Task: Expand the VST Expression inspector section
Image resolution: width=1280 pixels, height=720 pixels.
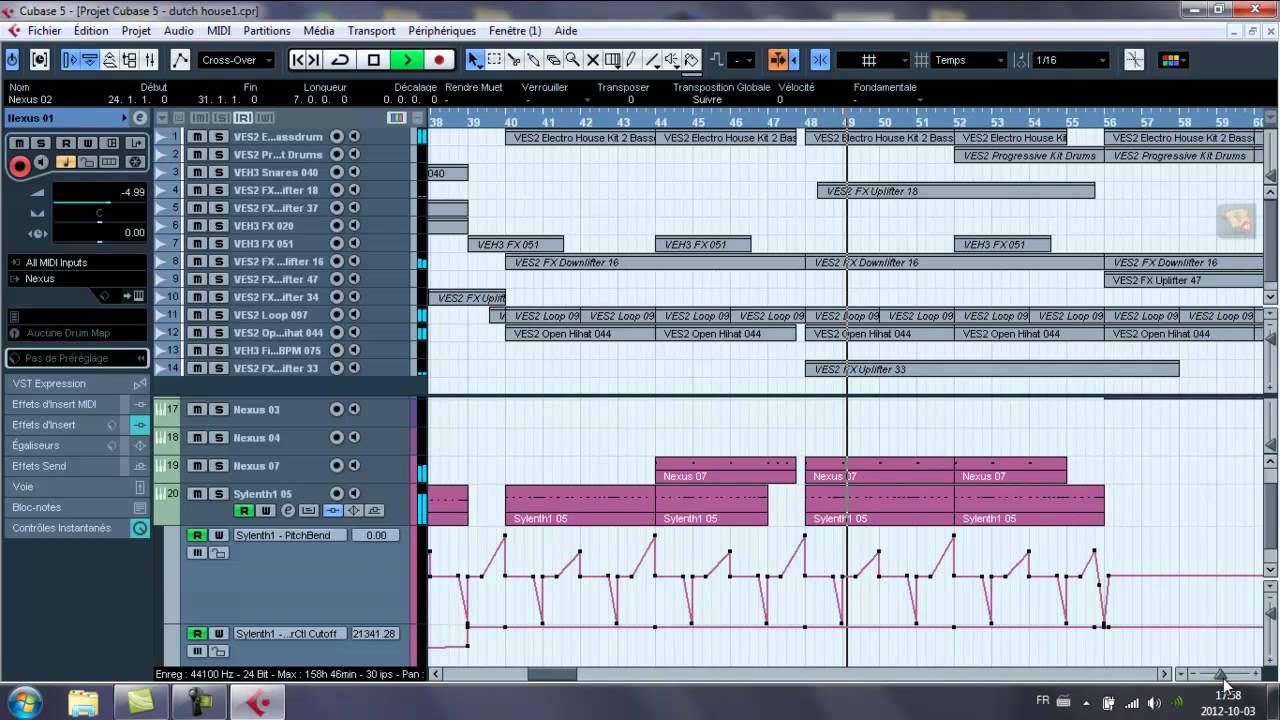Action: (76, 384)
